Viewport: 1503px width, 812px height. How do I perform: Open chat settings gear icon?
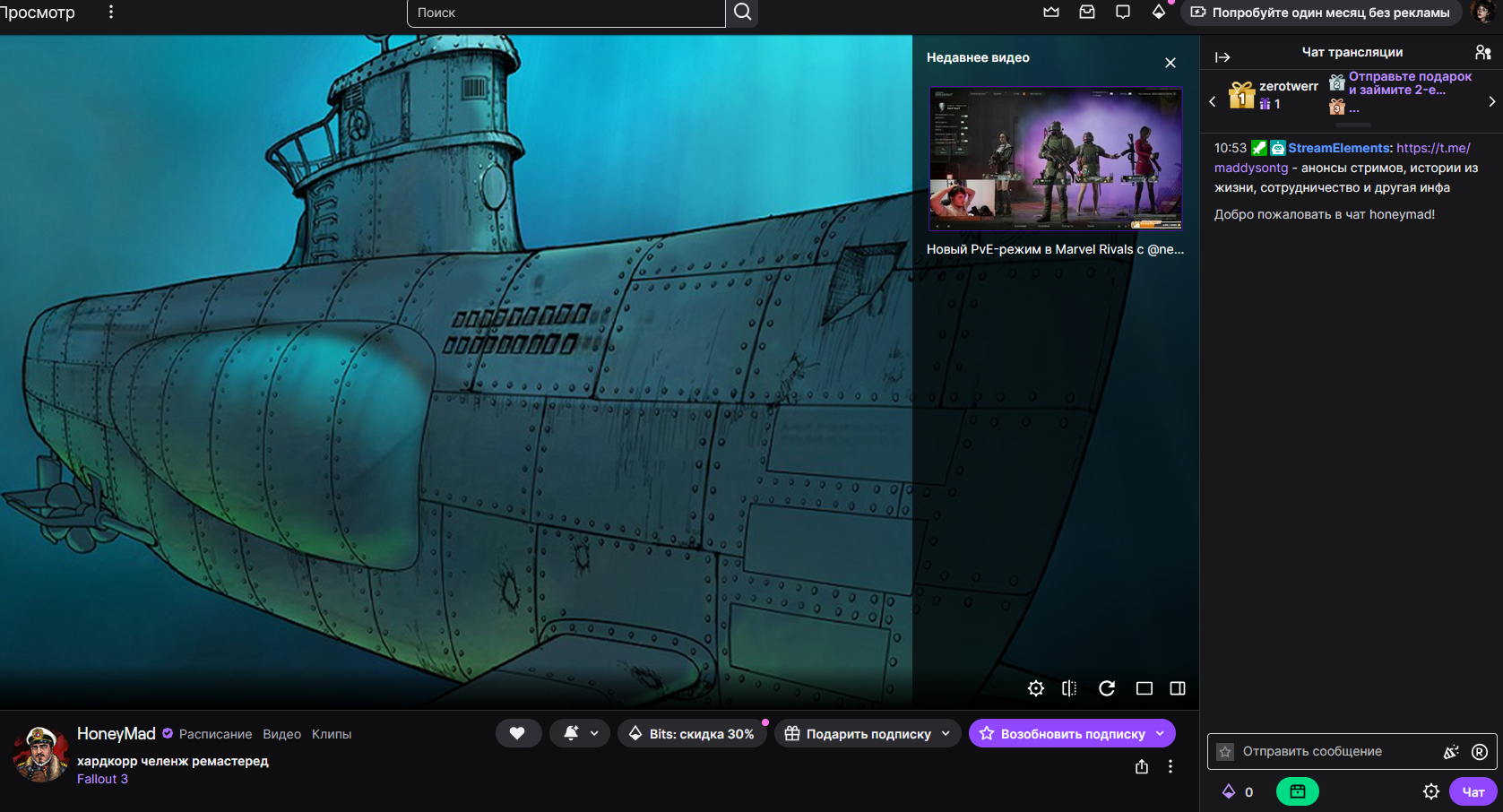click(1431, 791)
